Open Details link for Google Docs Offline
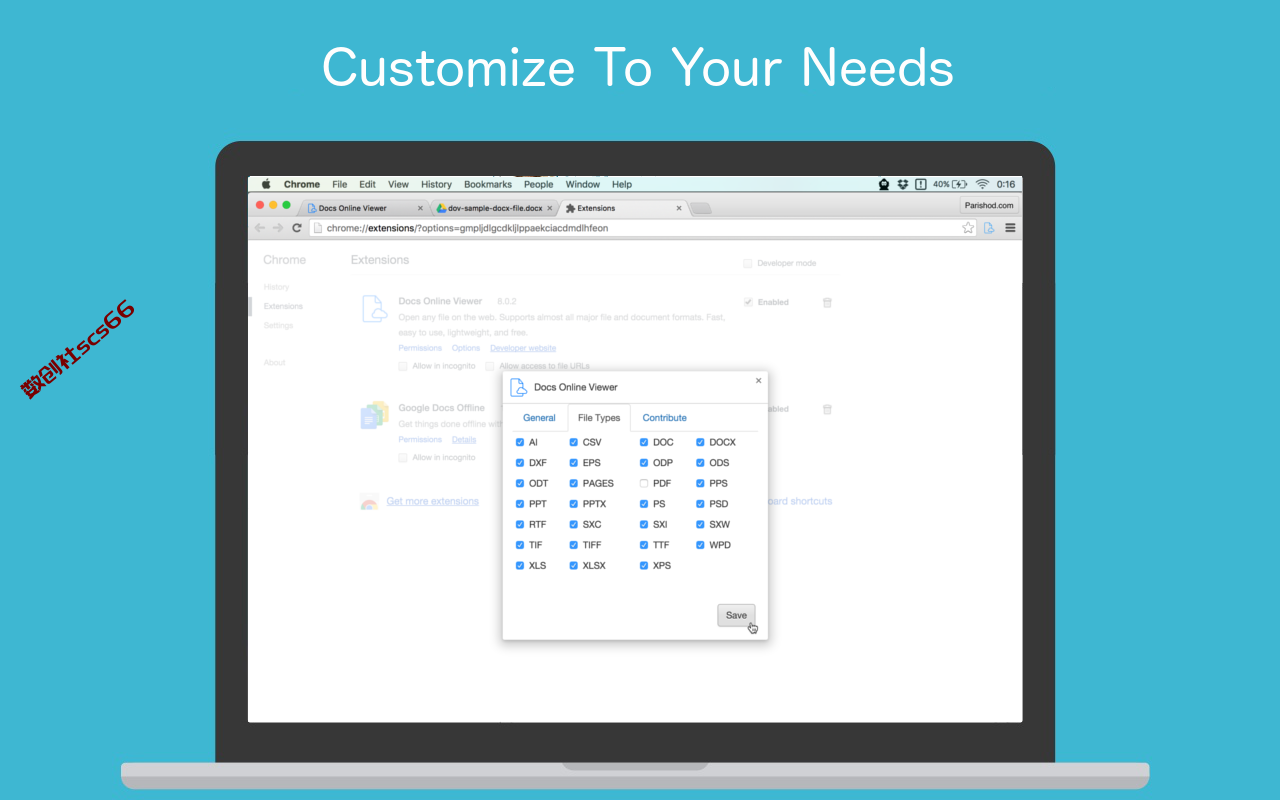1280x800 pixels. click(464, 439)
